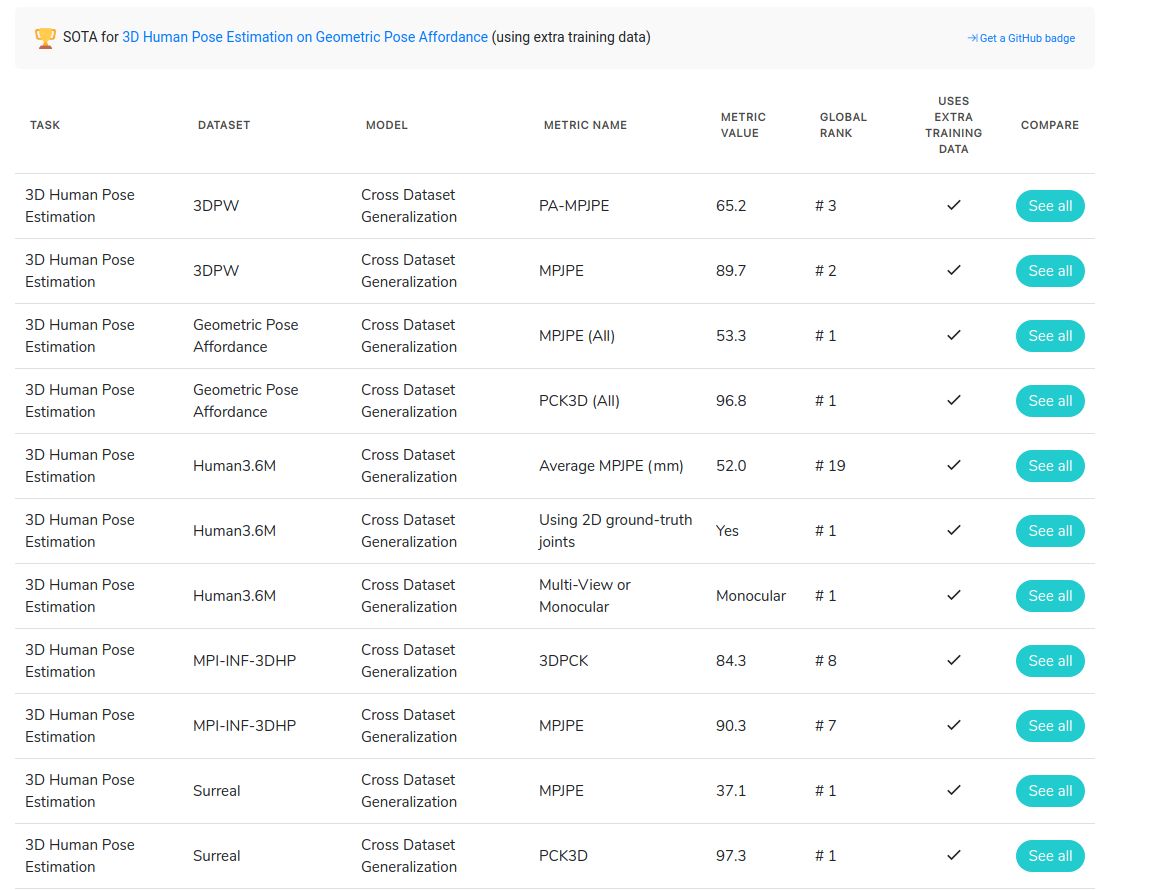This screenshot has height=890, width=1162.
Task: Click the checkmark in the 3DPCK row
Action: 954,660
